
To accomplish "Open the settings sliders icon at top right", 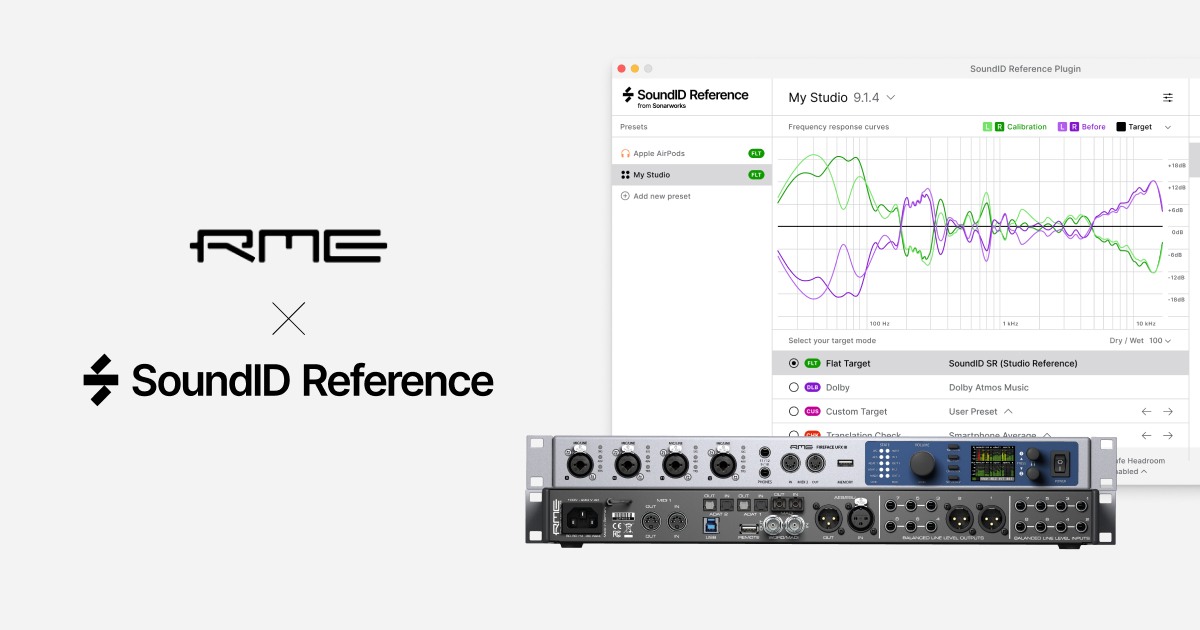I will click(x=1168, y=97).
